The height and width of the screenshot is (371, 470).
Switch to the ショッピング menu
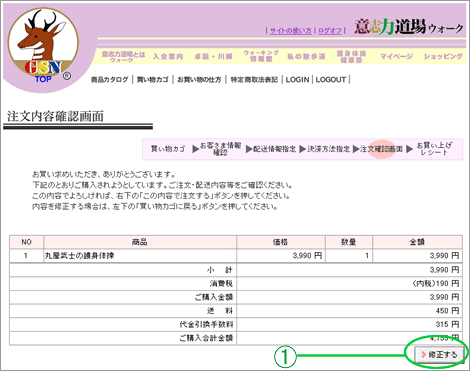point(443,57)
